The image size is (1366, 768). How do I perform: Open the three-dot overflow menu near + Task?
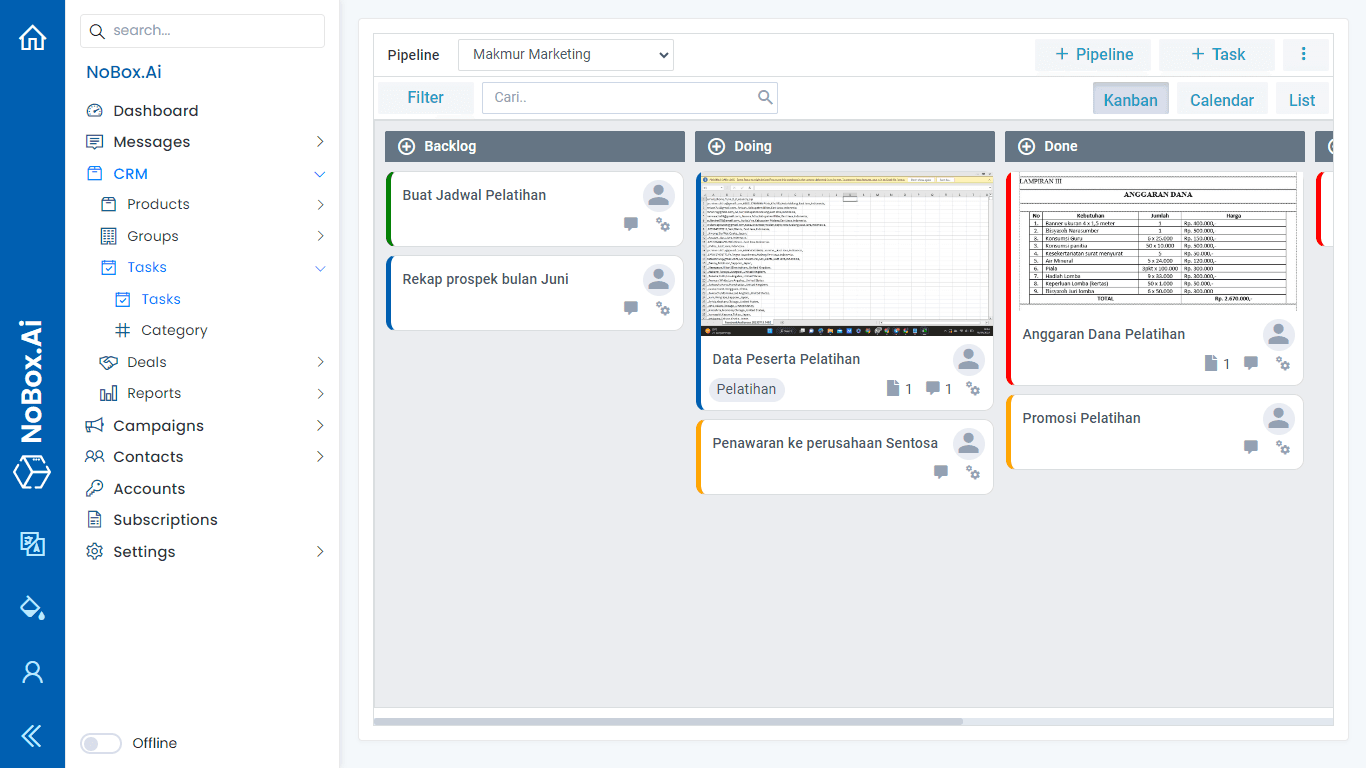click(1305, 55)
